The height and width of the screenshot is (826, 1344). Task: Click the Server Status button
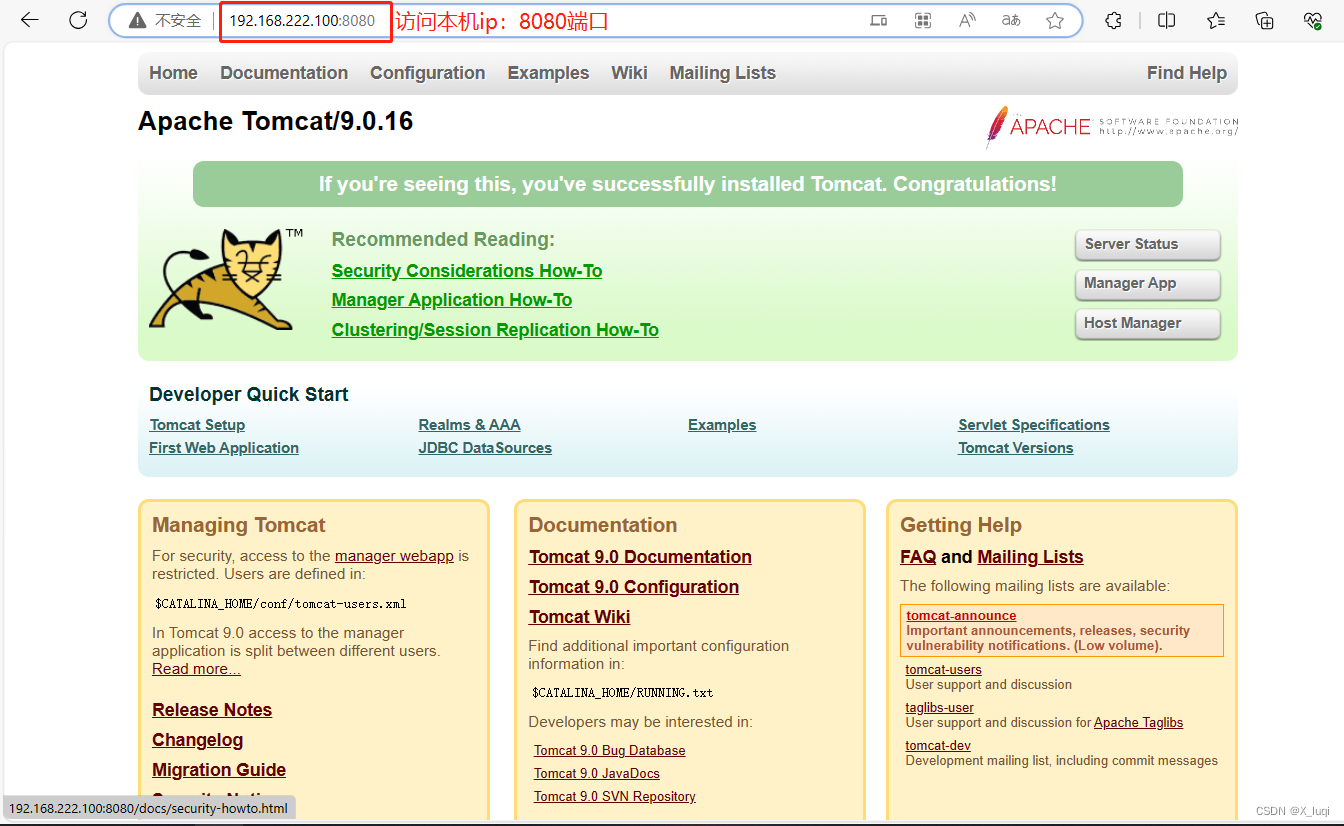(1148, 244)
